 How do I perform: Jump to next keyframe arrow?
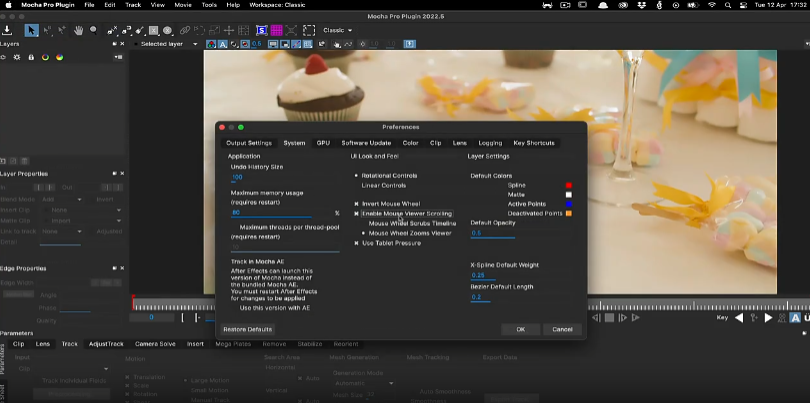coord(768,318)
